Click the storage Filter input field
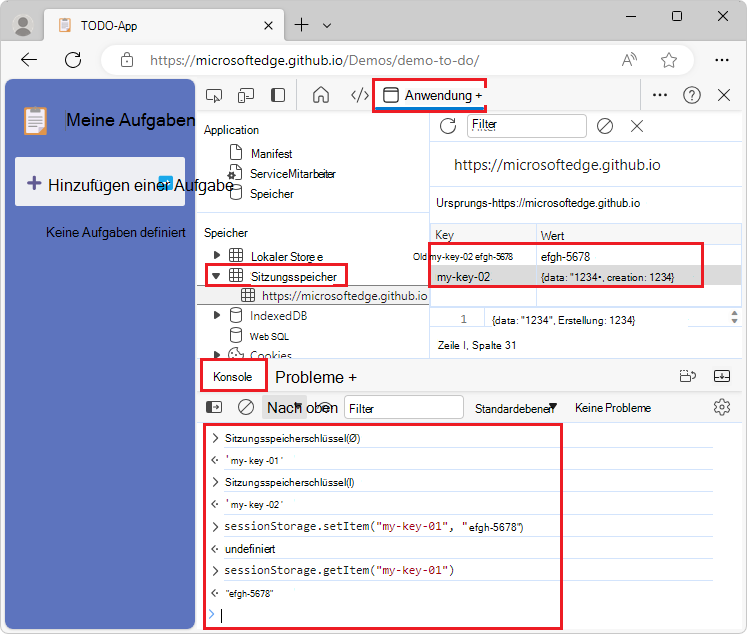Screen dimensions: 747x634 click(x=526, y=126)
